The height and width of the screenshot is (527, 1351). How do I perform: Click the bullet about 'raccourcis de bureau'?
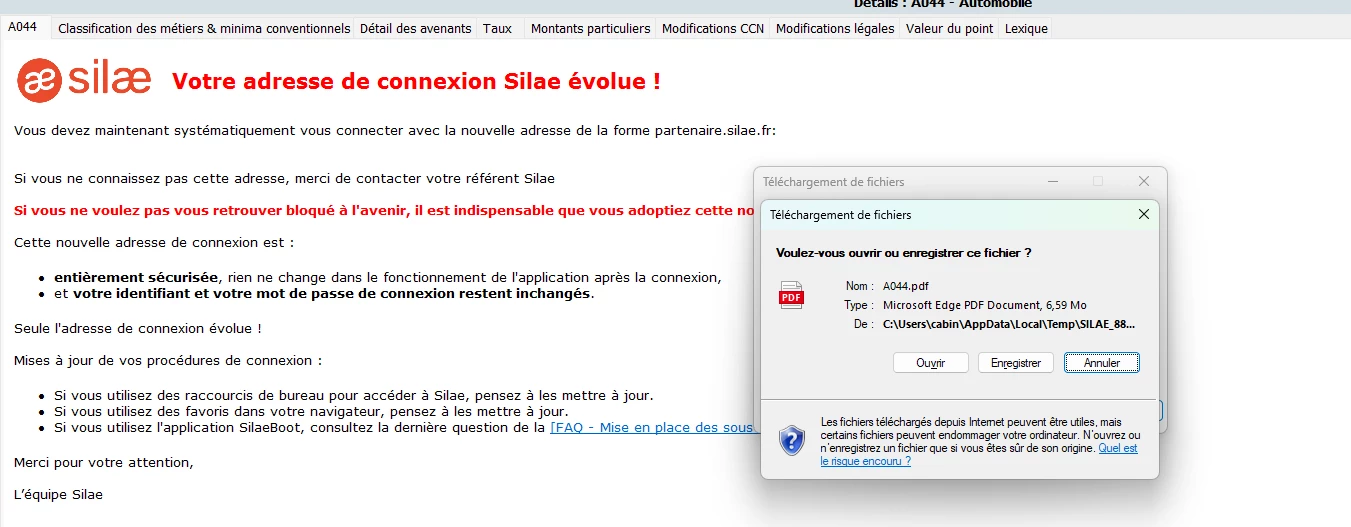click(354, 395)
